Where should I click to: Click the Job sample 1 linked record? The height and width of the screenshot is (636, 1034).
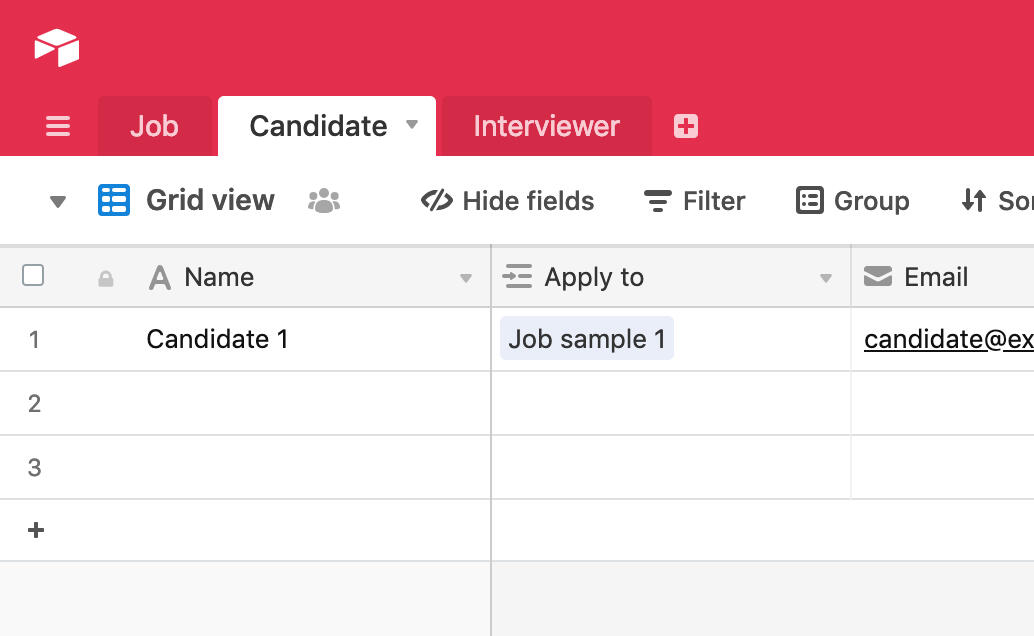(x=587, y=339)
